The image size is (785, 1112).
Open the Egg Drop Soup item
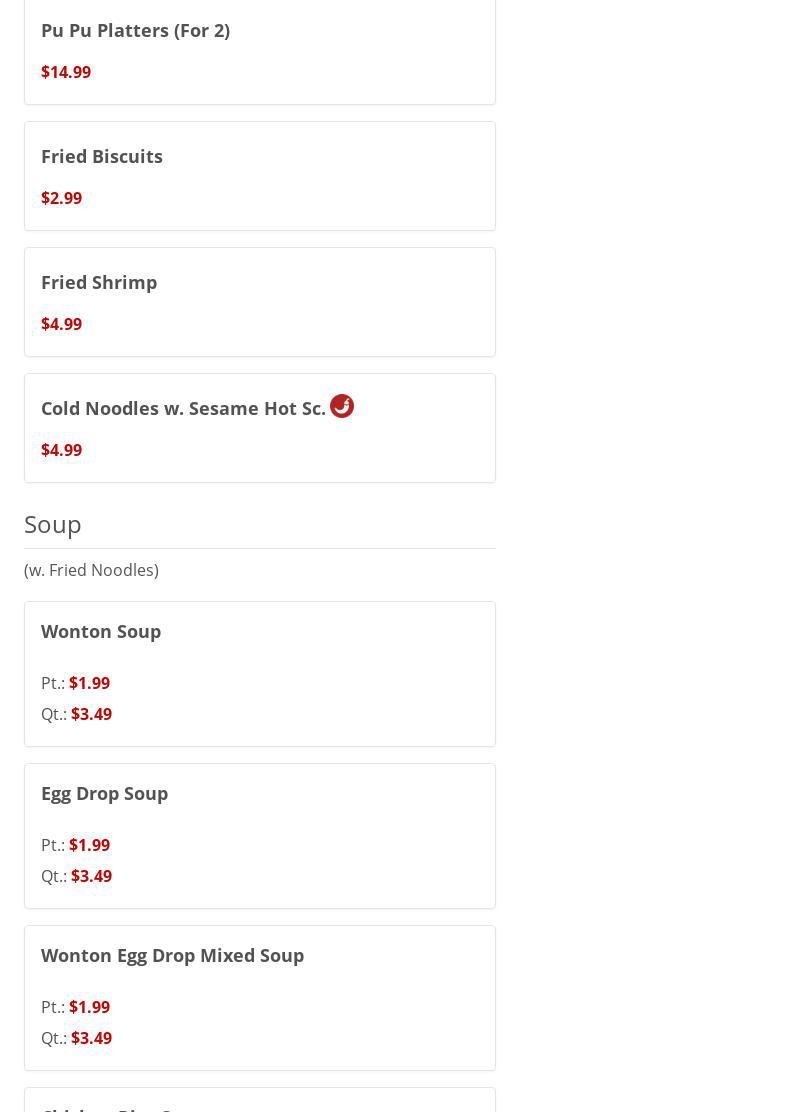point(104,793)
